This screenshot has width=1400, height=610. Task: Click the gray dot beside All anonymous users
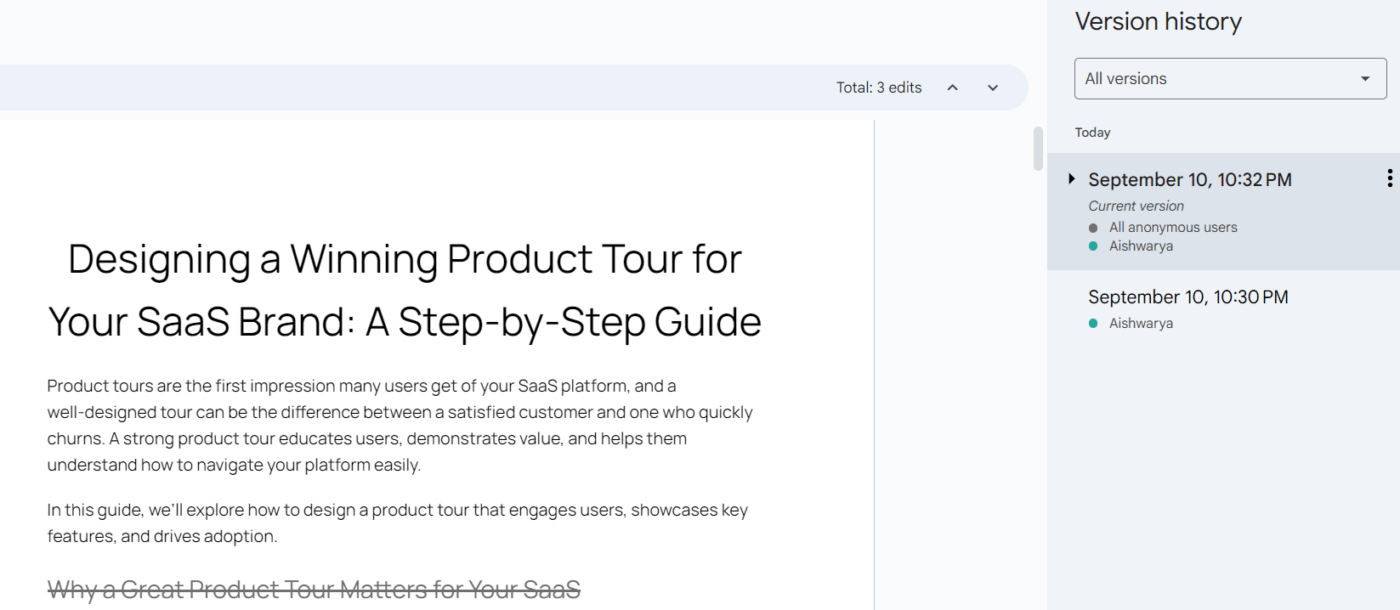point(1093,228)
